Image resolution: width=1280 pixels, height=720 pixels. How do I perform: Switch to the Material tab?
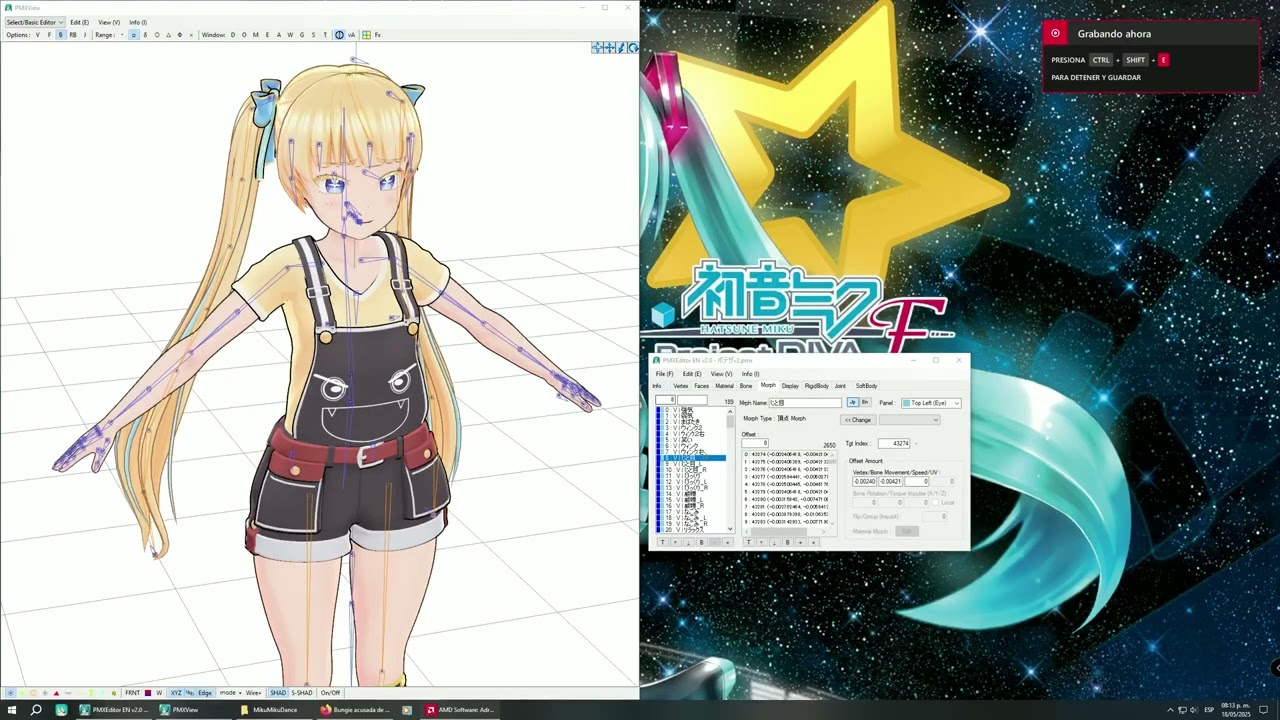pos(725,386)
